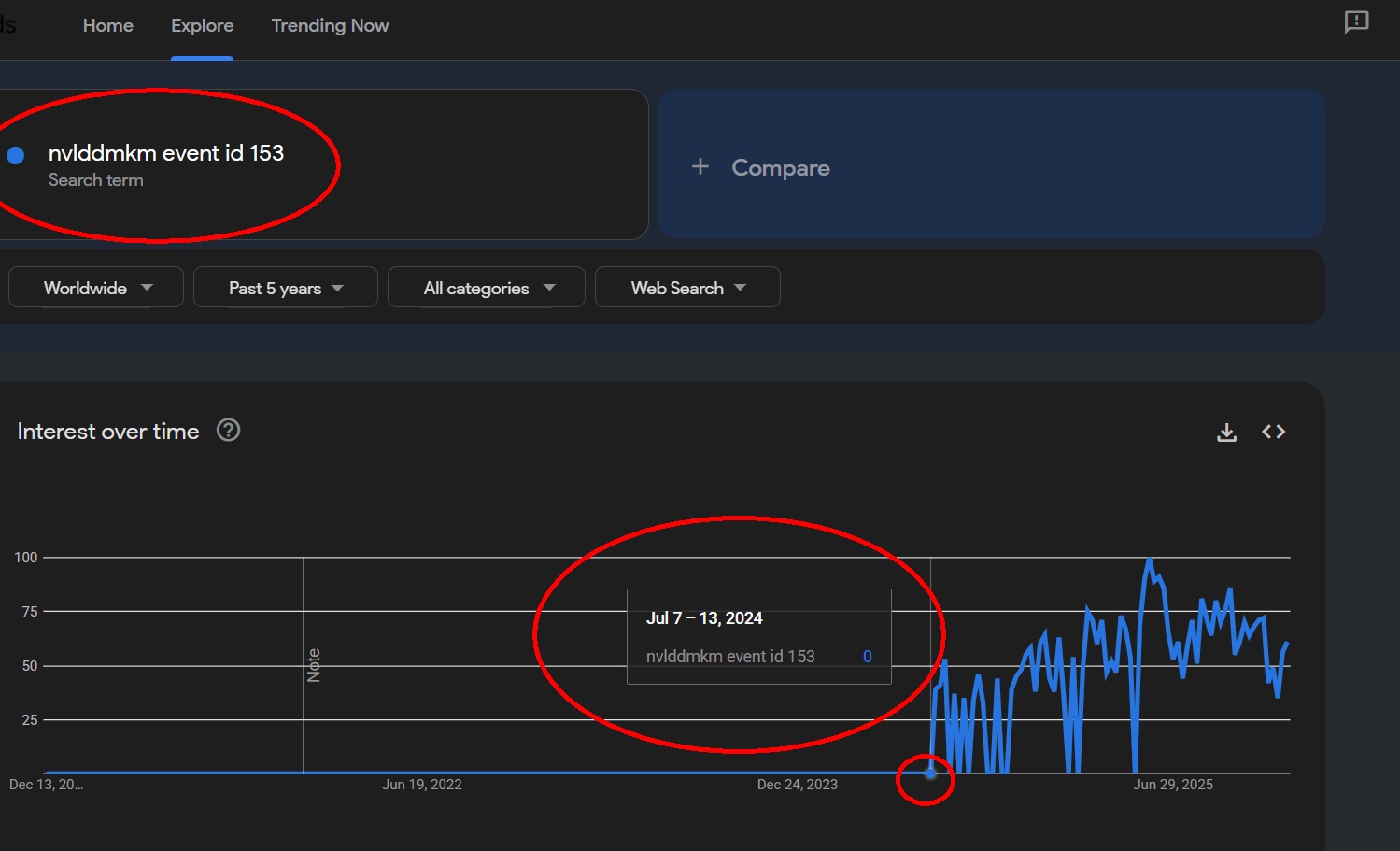Viewport: 1400px width, 851px height.
Task: Click the Jul 7 – 13, 2024 data point
Action: point(930,773)
